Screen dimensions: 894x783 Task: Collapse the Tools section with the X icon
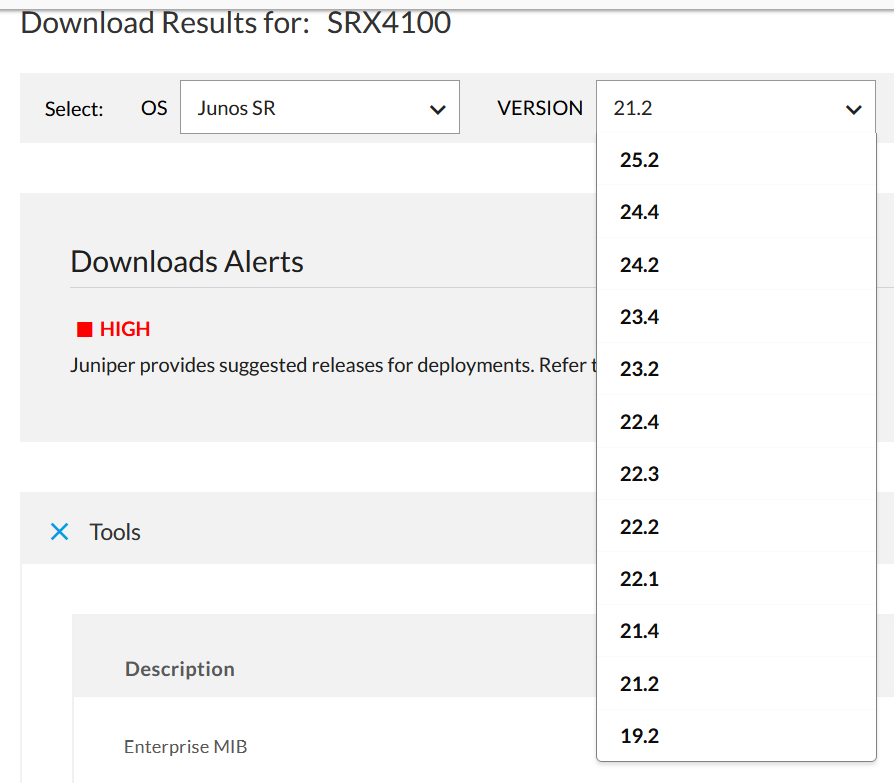pyautogui.click(x=59, y=532)
